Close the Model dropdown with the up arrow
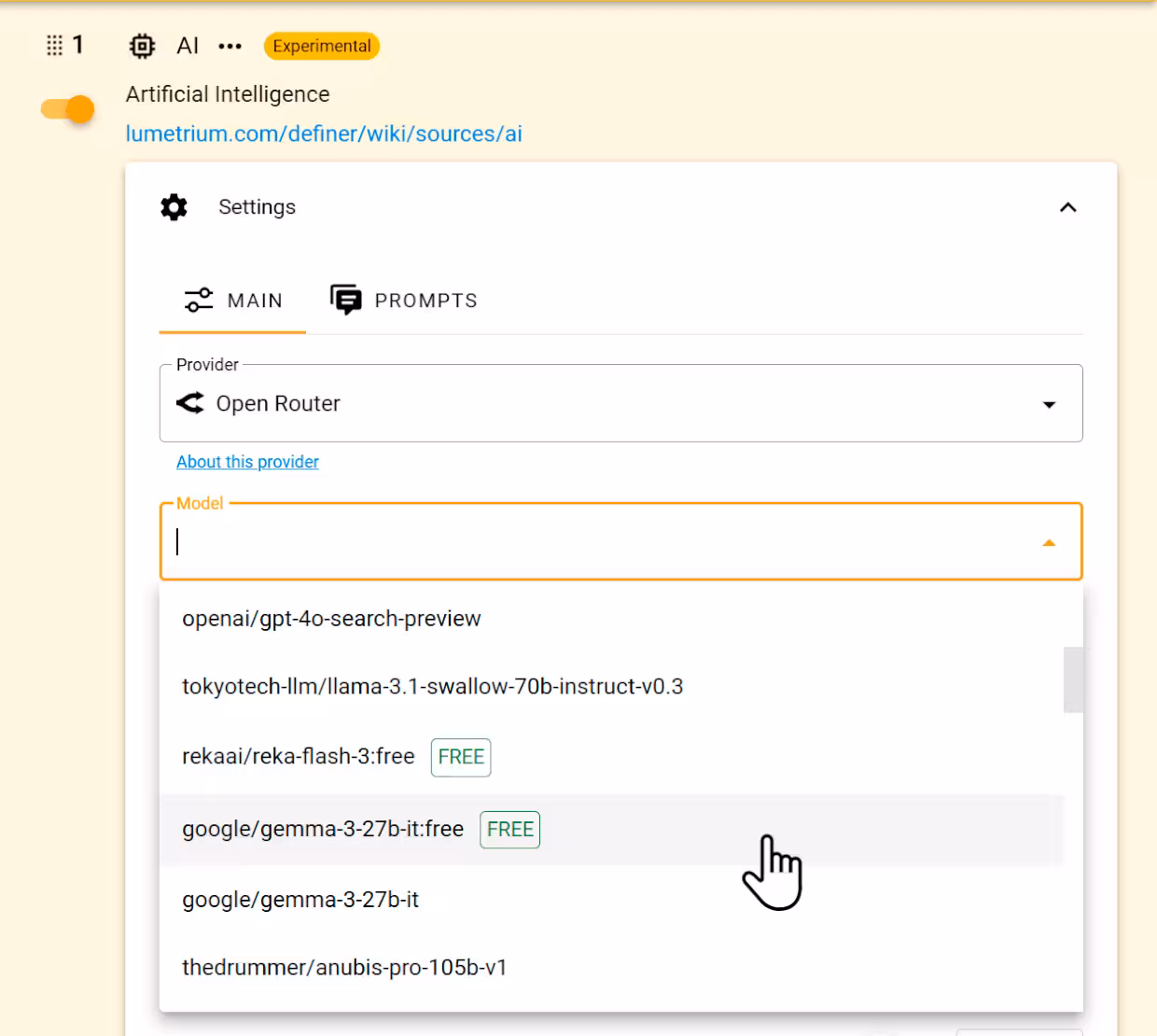The width and height of the screenshot is (1157, 1036). [1049, 542]
